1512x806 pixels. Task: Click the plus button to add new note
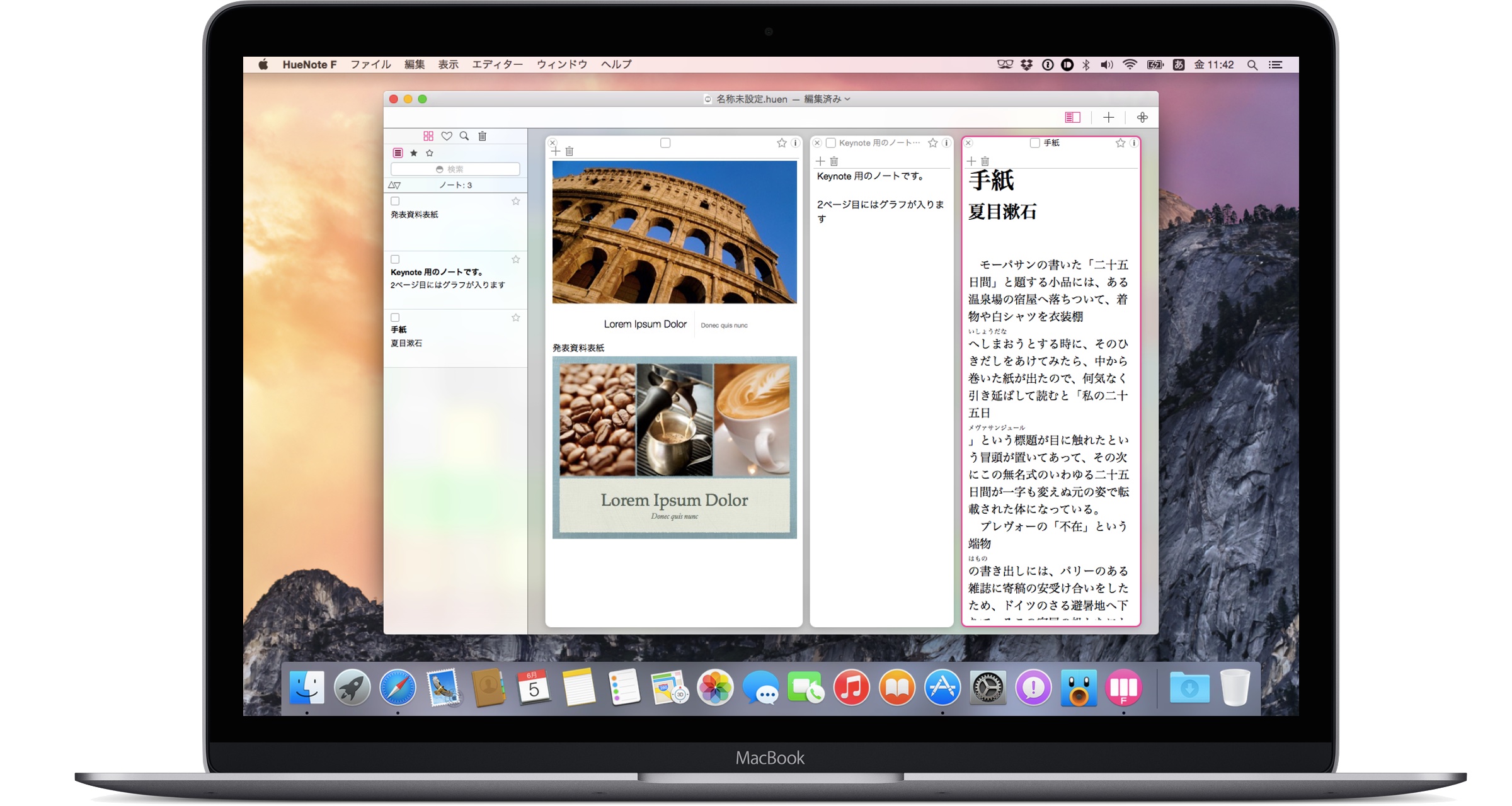(1109, 117)
